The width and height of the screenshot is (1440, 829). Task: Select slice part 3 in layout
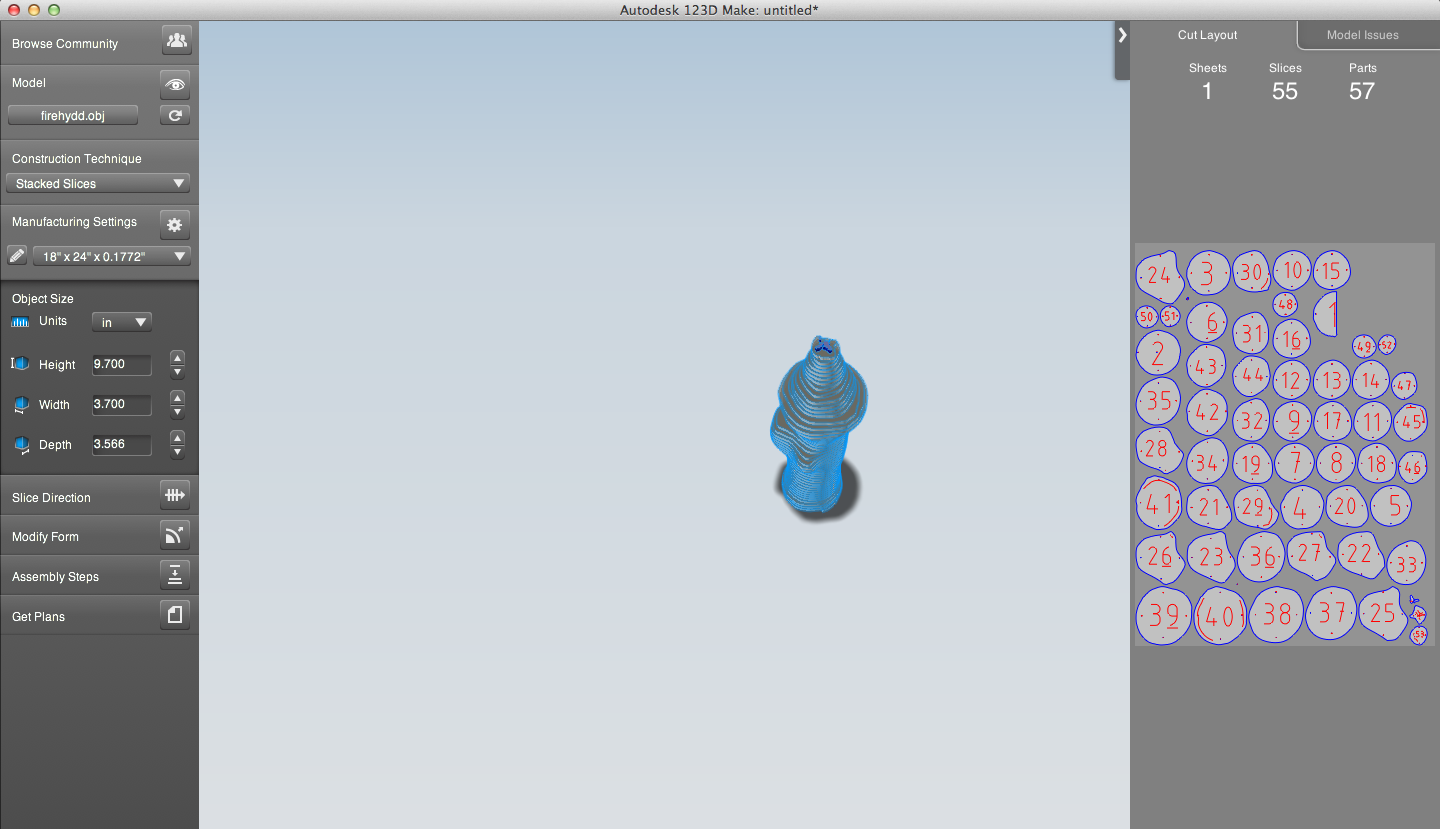(x=1208, y=273)
